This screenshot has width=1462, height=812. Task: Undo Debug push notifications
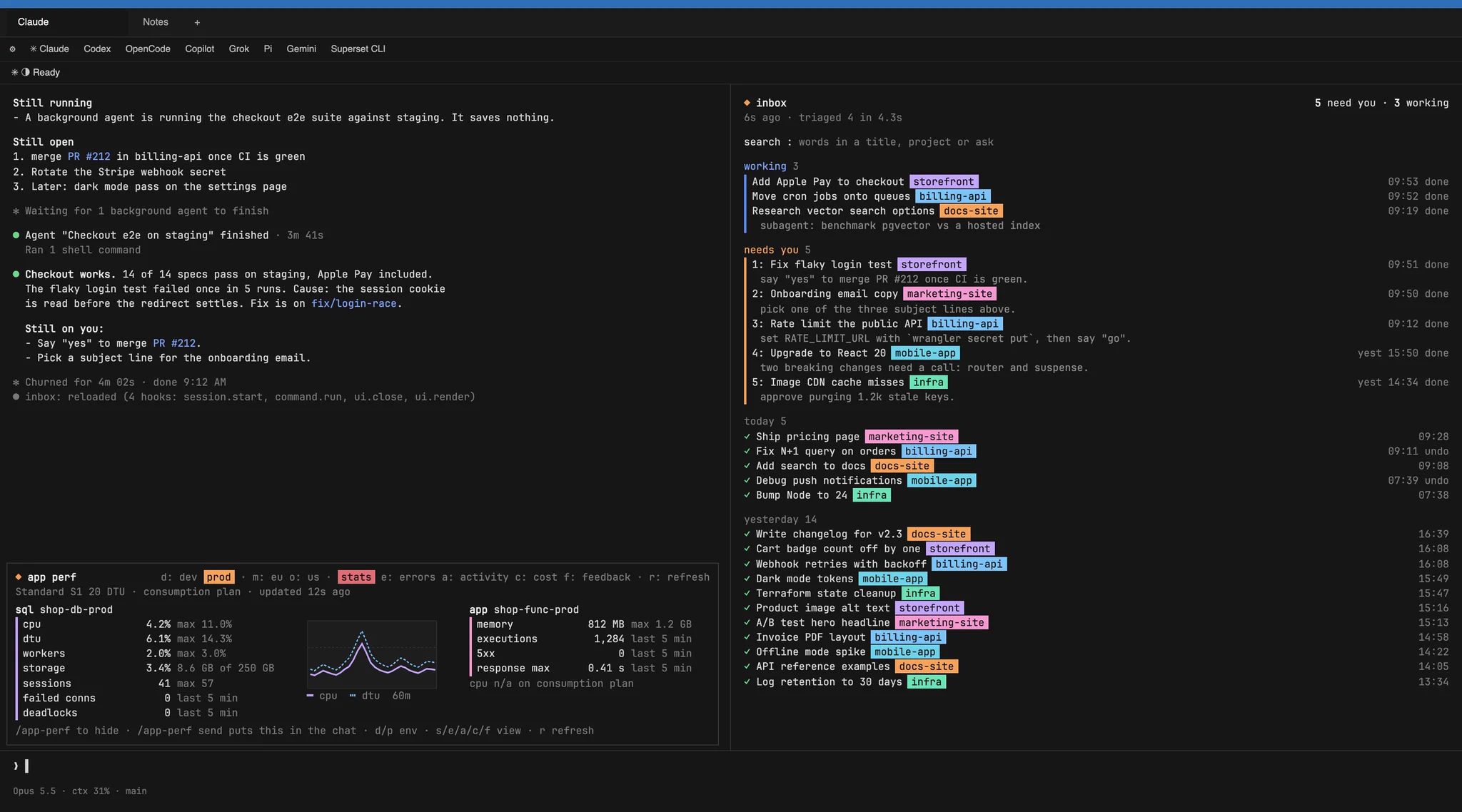click(1436, 480)
